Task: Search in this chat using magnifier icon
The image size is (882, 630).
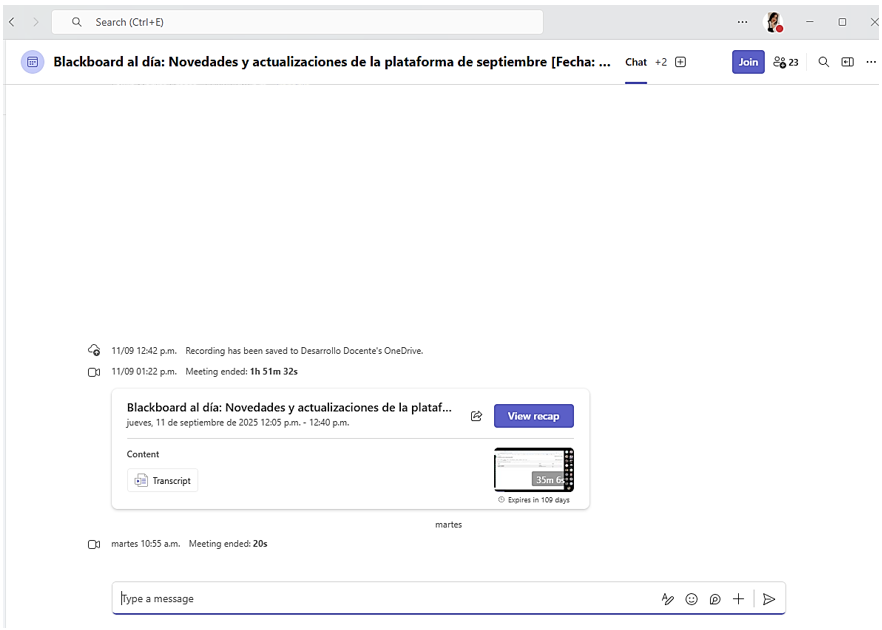Action: point(824,62)
